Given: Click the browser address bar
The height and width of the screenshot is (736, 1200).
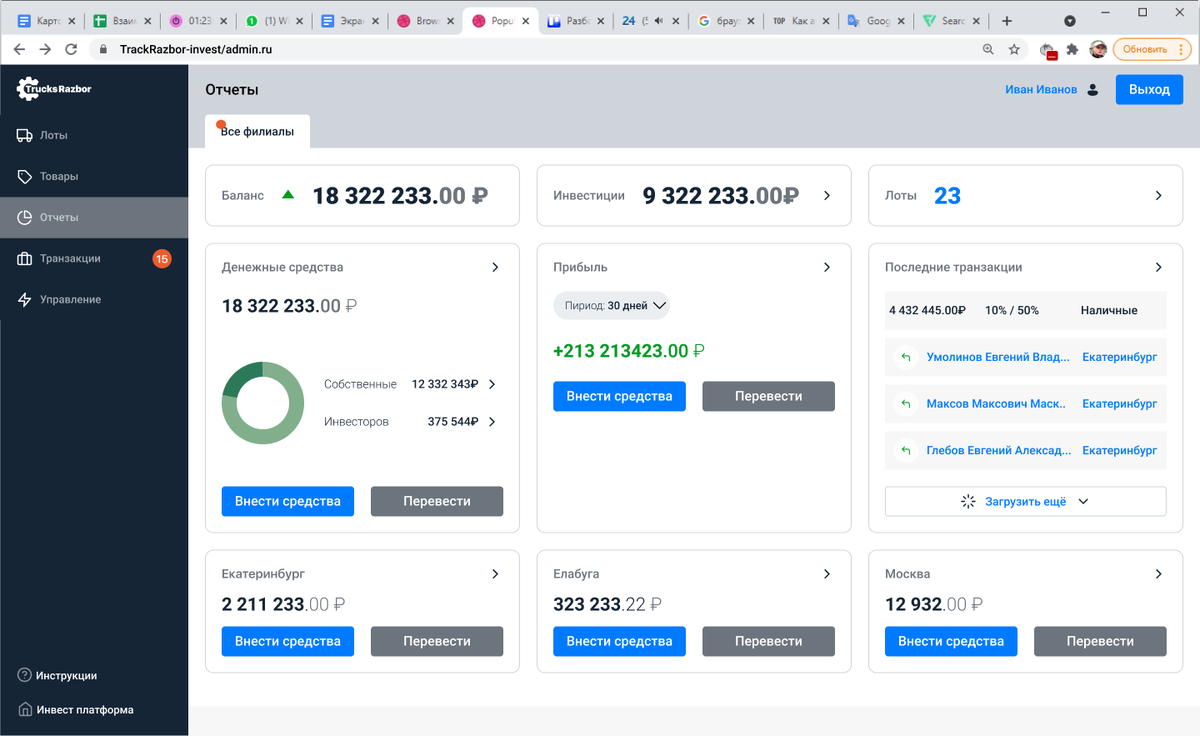Looking at the screenshot, I should pos(300,48).
